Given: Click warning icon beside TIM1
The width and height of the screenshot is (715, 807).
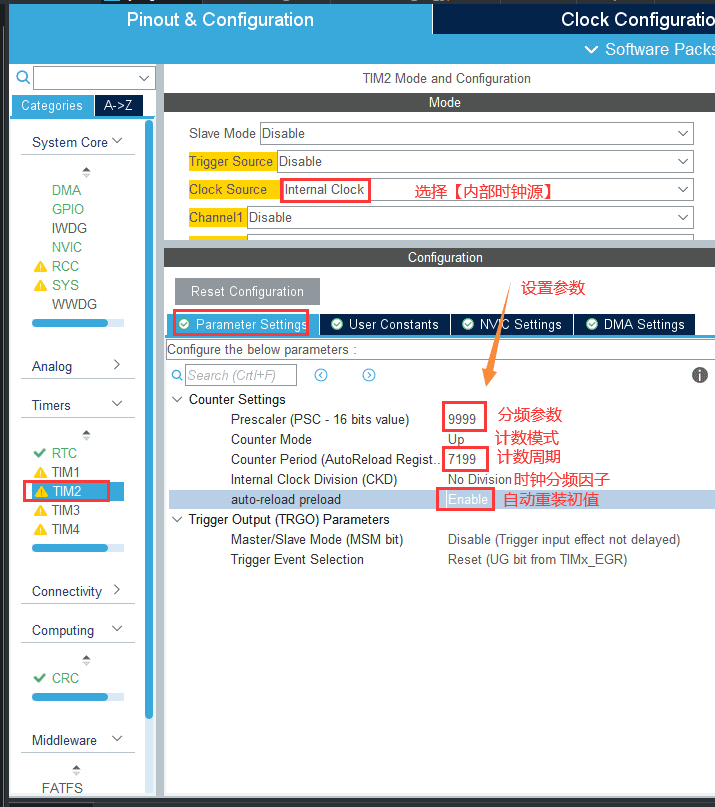Looking at the screenshot, I should (x=40, y=472).
